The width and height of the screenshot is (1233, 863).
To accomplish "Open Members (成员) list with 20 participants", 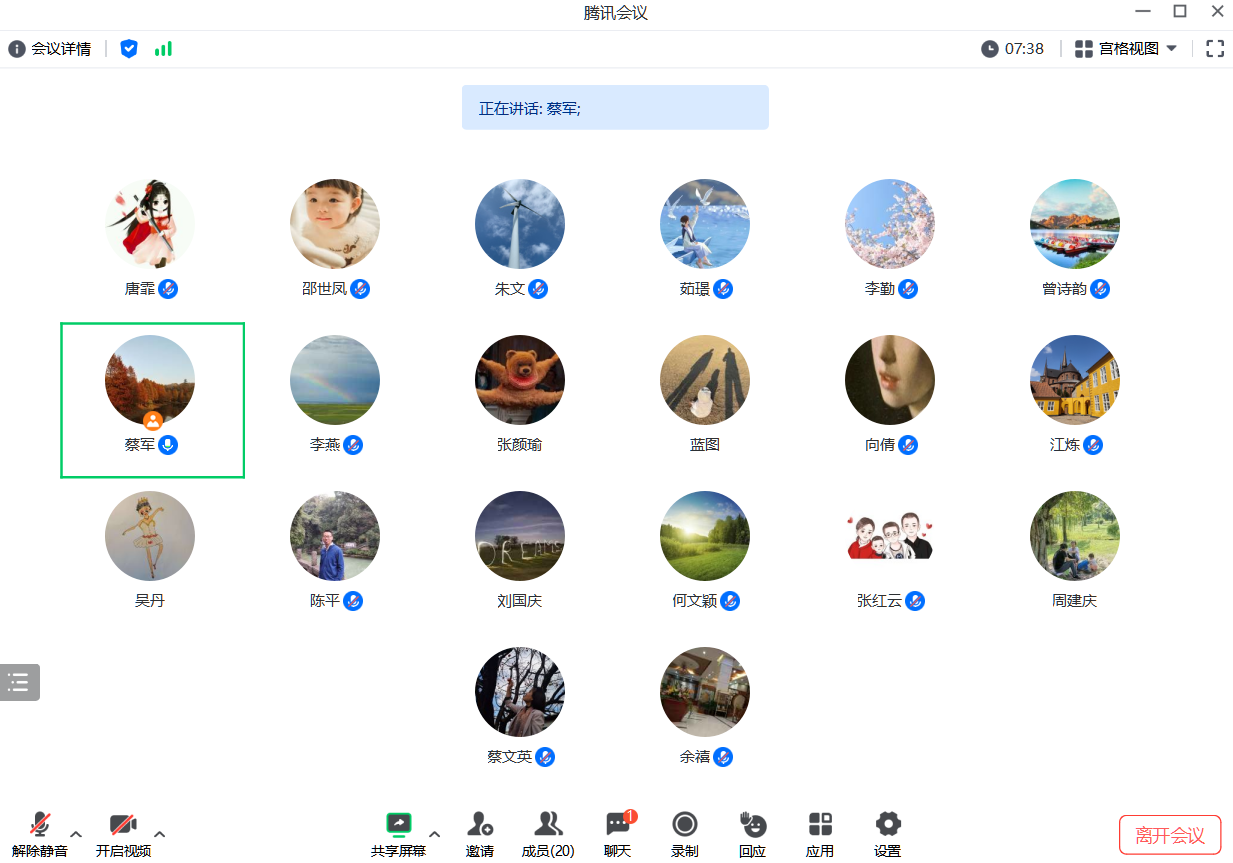I will click(548, 825).
